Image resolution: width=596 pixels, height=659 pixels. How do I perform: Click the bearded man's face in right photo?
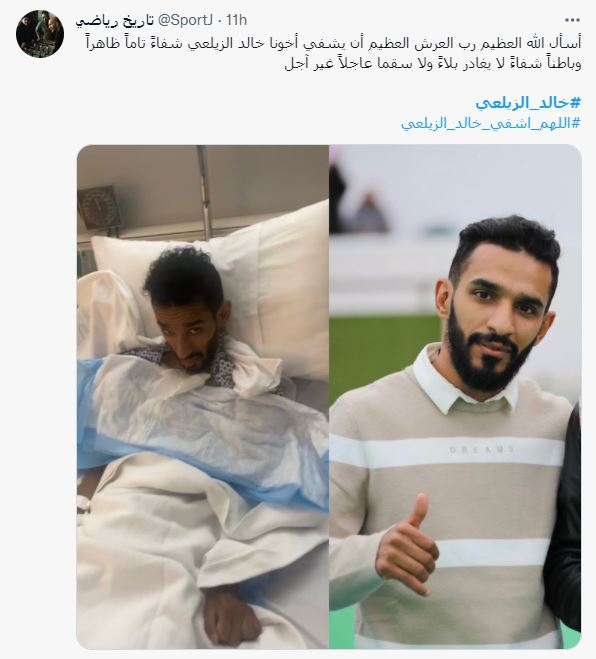[x=496, y=319]
